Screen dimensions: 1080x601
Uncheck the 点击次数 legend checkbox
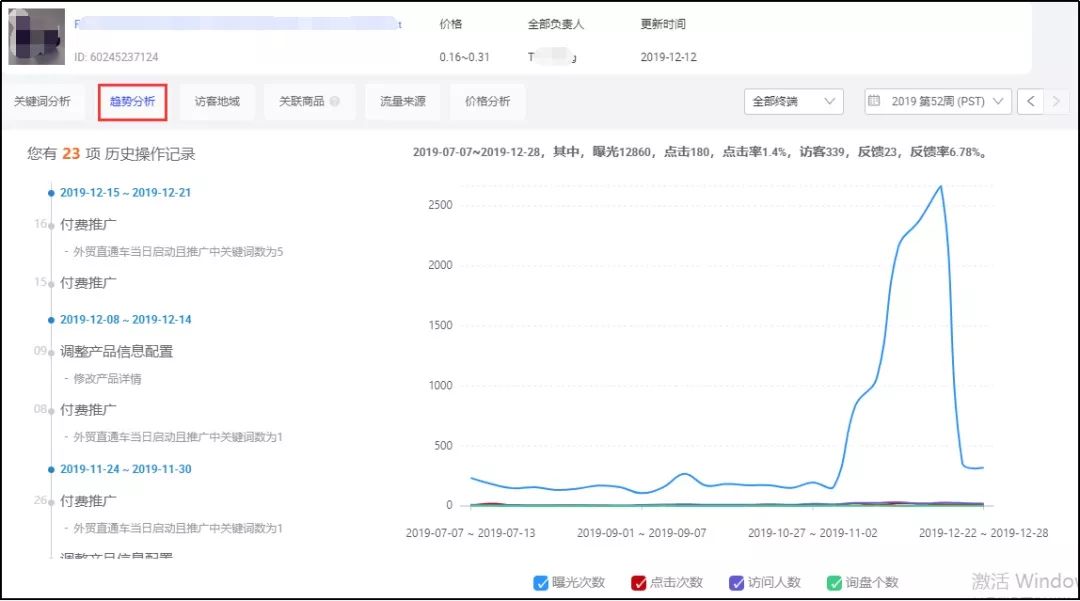pos(640,581)
